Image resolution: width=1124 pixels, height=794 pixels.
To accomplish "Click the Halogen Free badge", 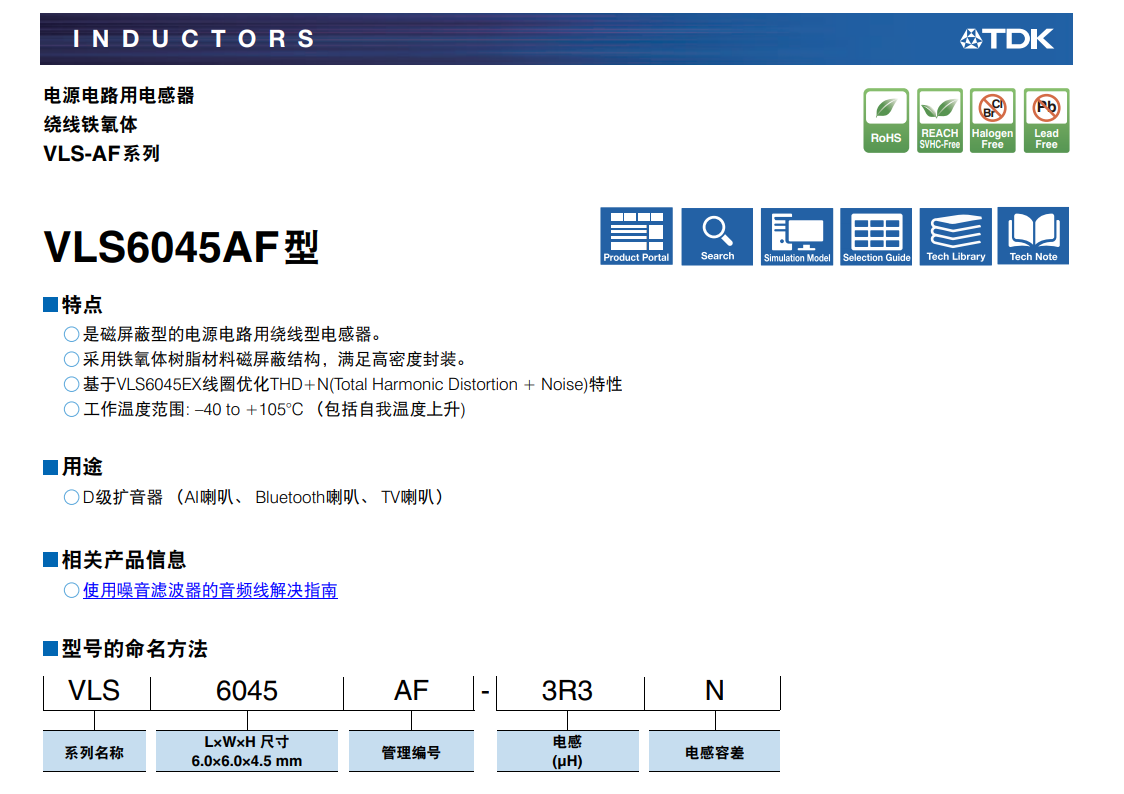I will point(993,120).
